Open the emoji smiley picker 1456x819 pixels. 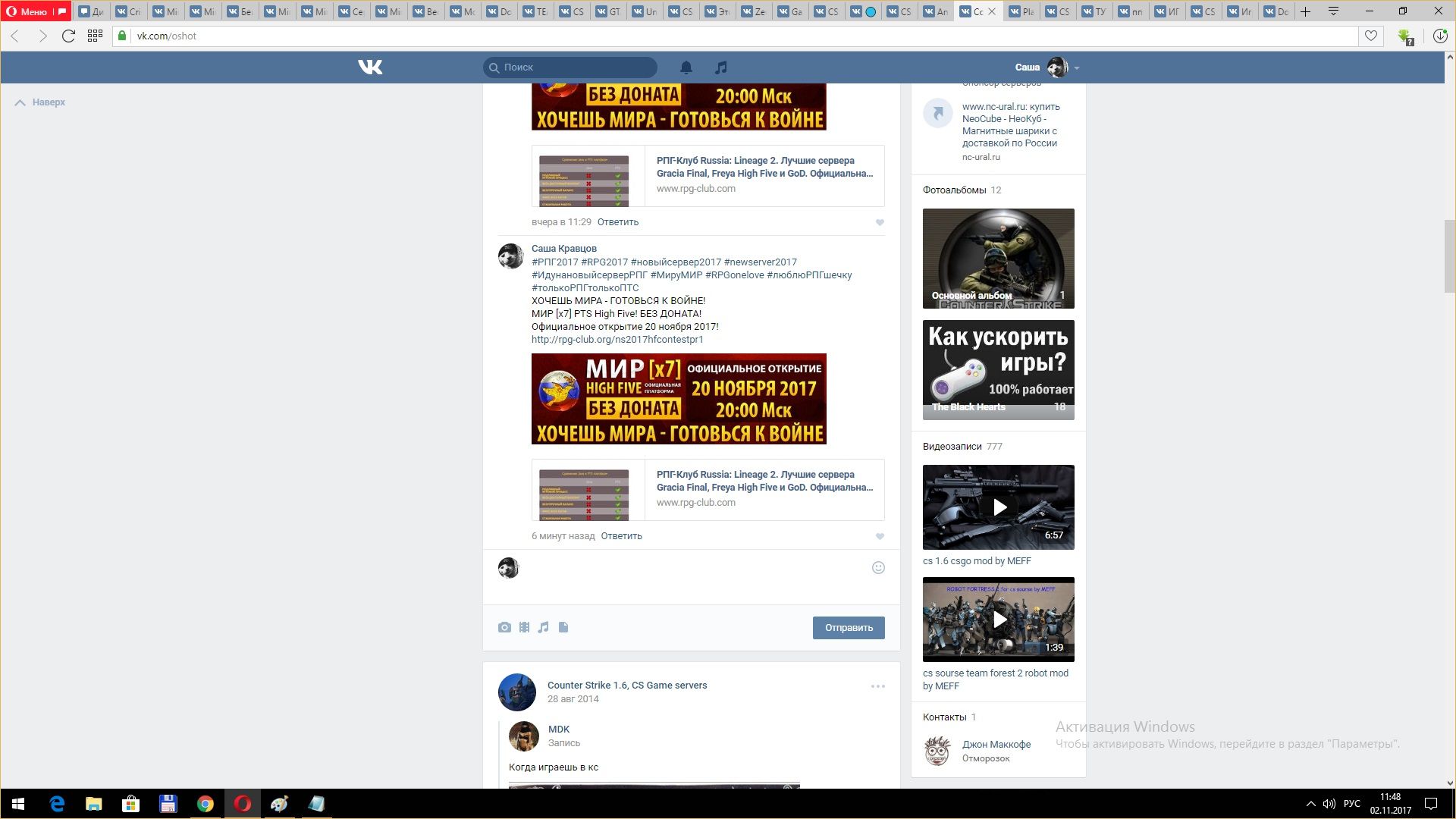[x=878, y=568]
